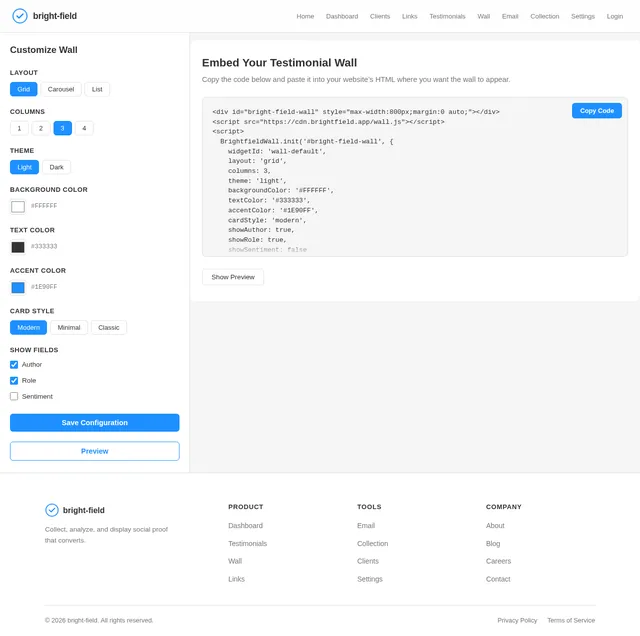
Task: Click the bright-field logo icon in footer
Action: coord(52,510)
